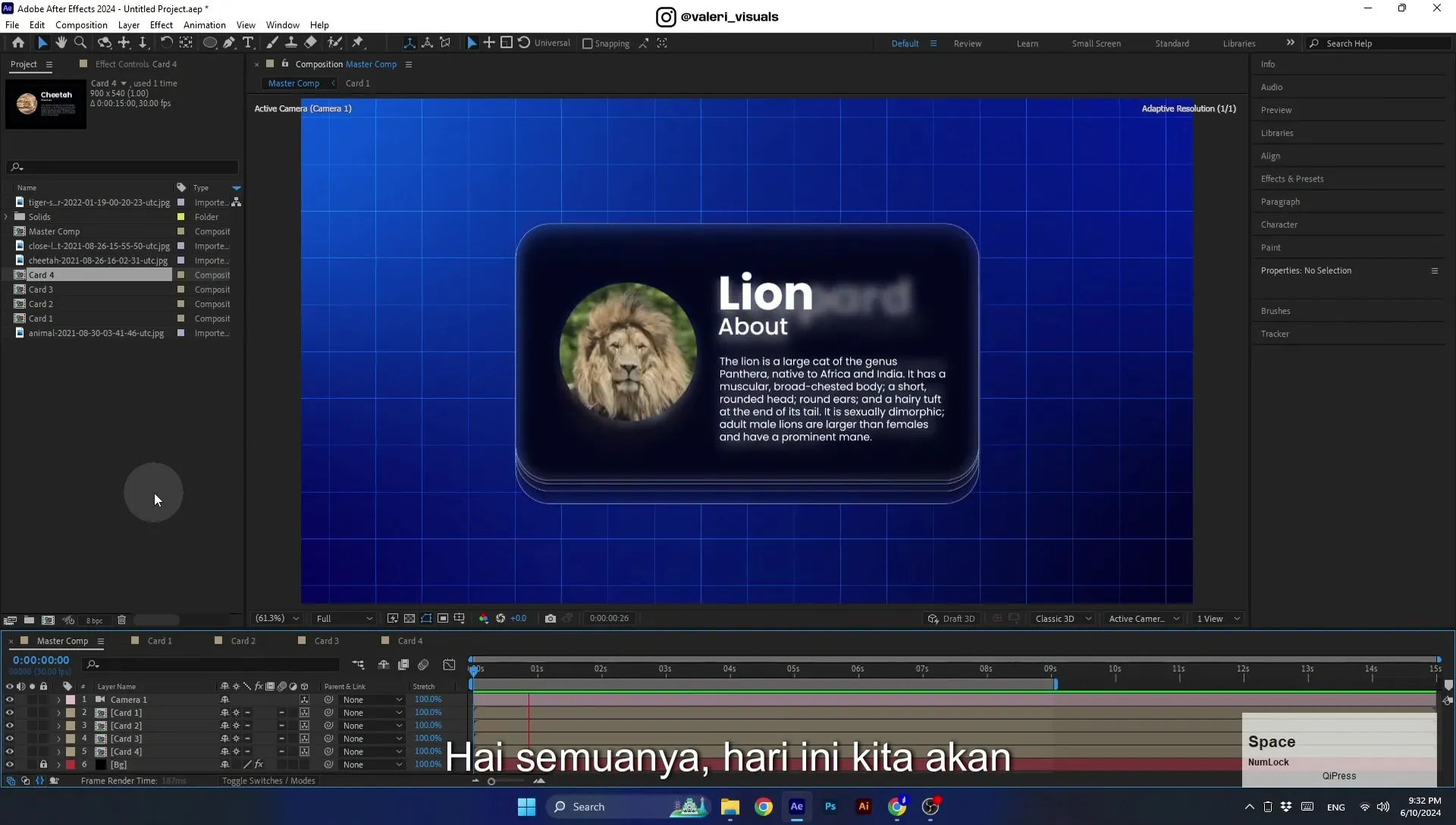1456x825 pixels.
Task: Switch to the Small Screen workspace
Action: (x=1096, y=44)
